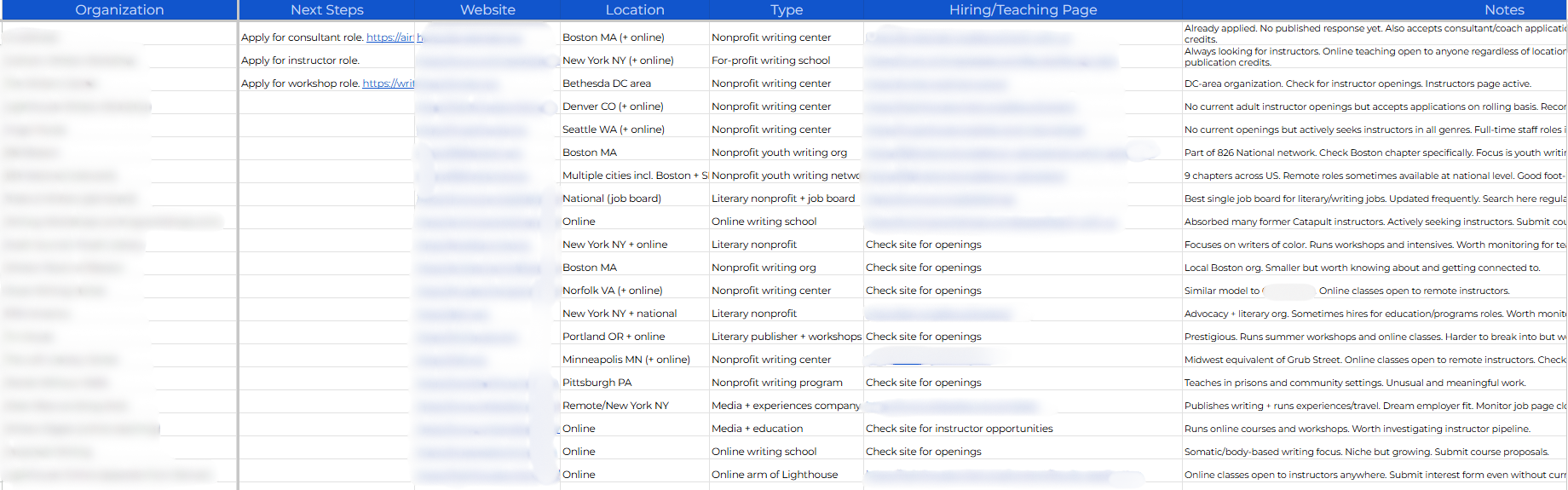The width and height of the screenshot is (1568, 490).
Task: Select 'Check site for openings' in Pittsburgh row
Action: pos(1023,383)
